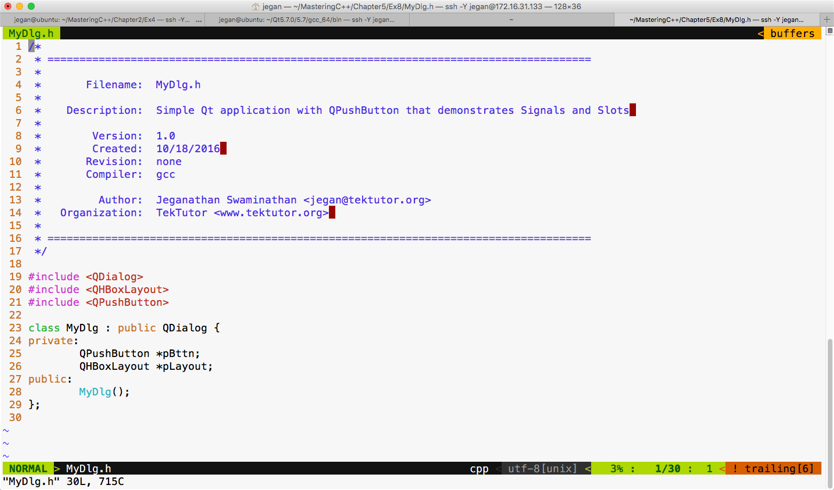Open a new terminal tab with plus button

pos(827,20)
